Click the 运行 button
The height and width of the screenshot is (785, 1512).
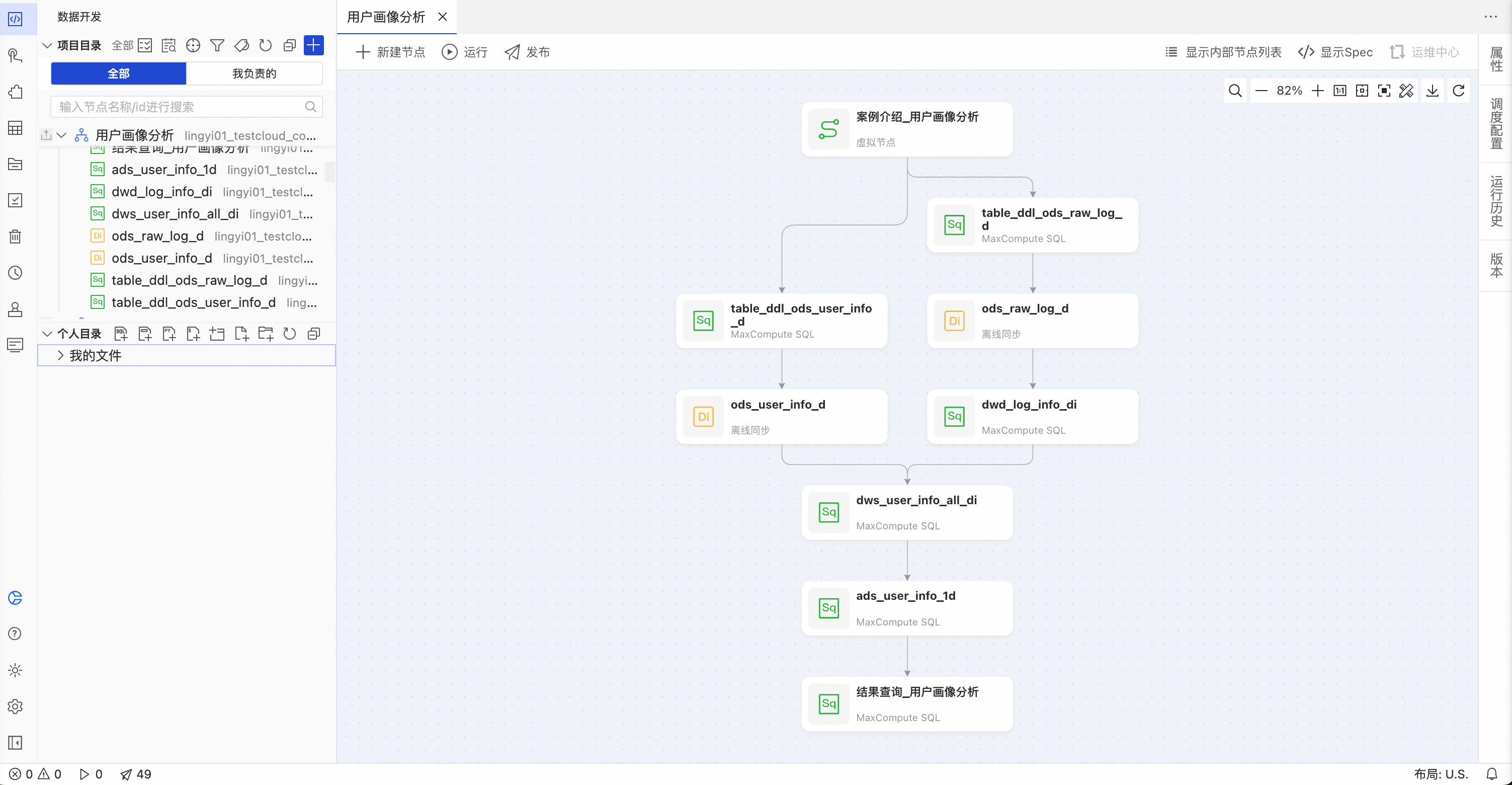(465, 52)
